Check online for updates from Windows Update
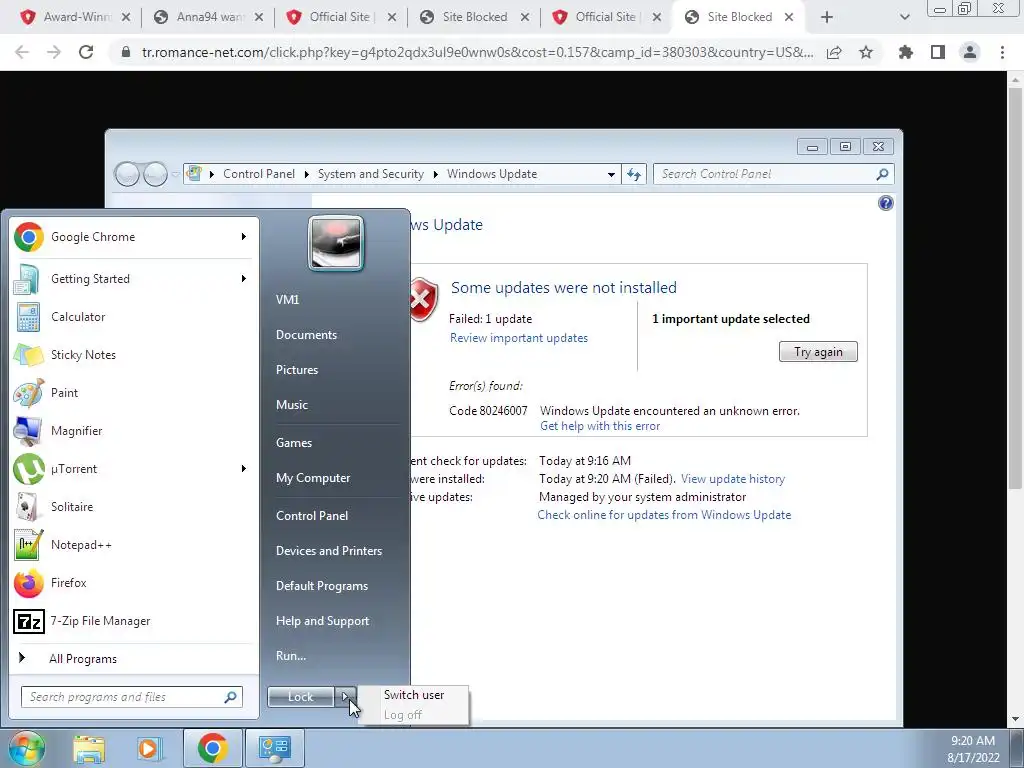 [x=664, y=515]
